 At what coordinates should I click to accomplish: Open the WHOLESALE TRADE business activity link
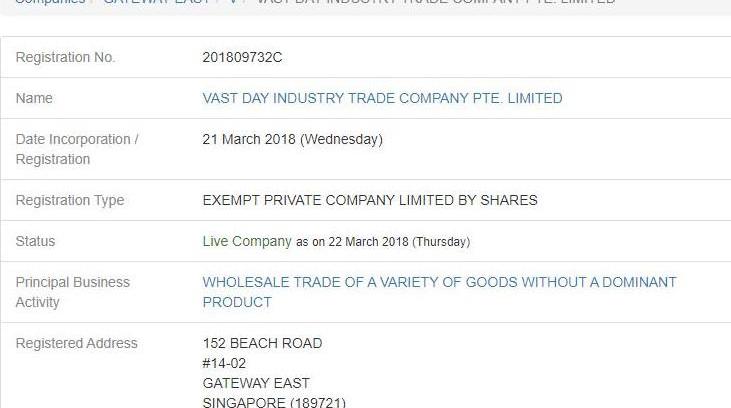click(x=439, y=282)
